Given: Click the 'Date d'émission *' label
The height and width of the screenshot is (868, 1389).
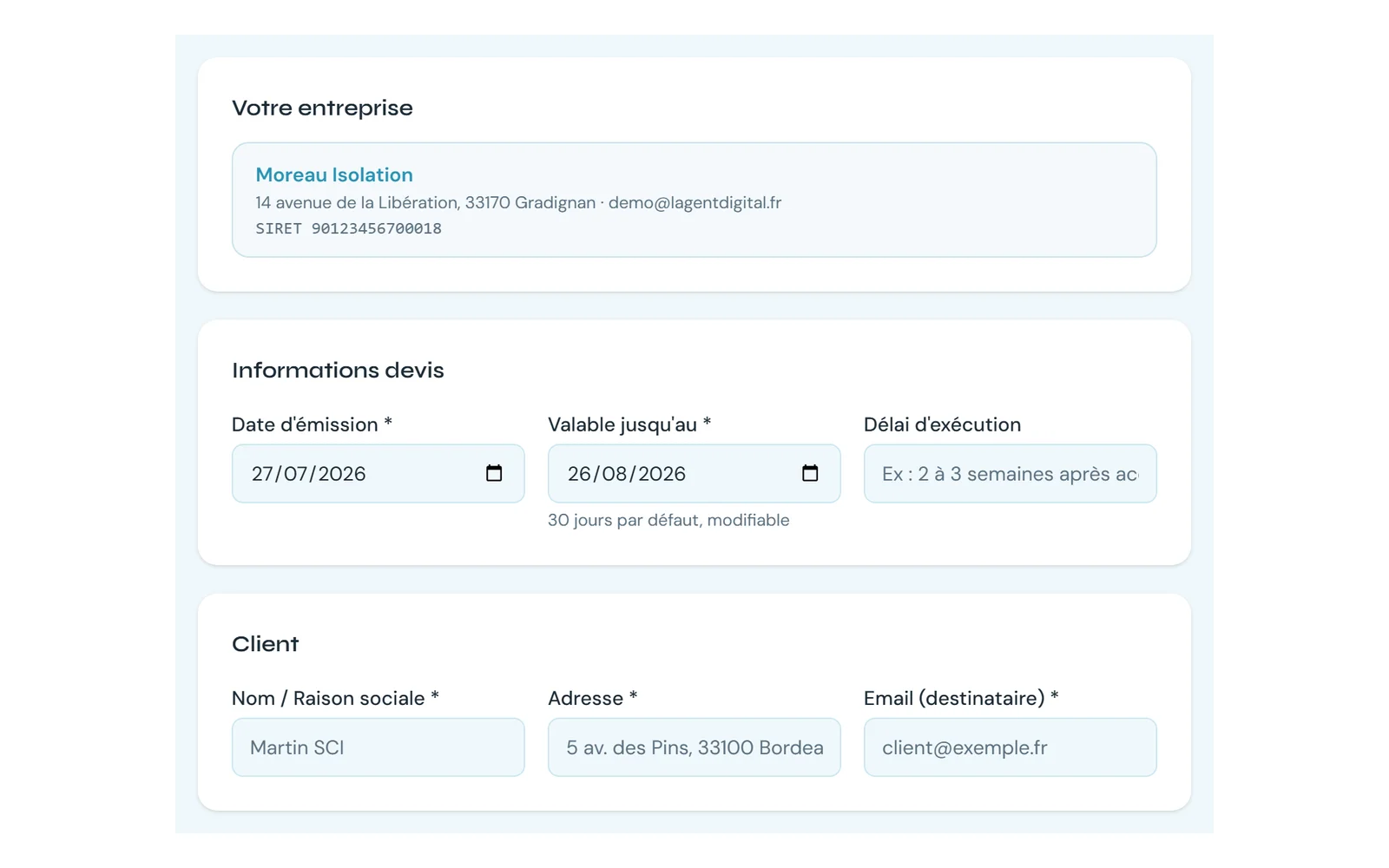Looking at the screenshot, I should pyautogui.click(x=312, y=424).
